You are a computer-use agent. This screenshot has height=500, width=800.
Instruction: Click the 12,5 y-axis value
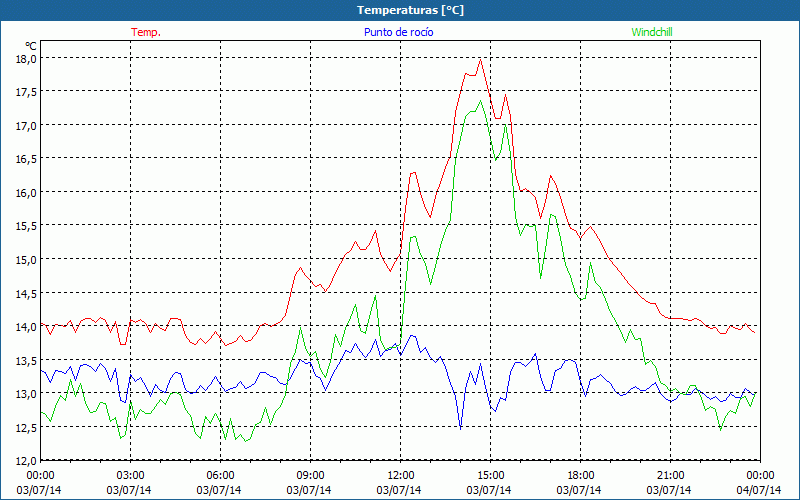coord(27,428)
